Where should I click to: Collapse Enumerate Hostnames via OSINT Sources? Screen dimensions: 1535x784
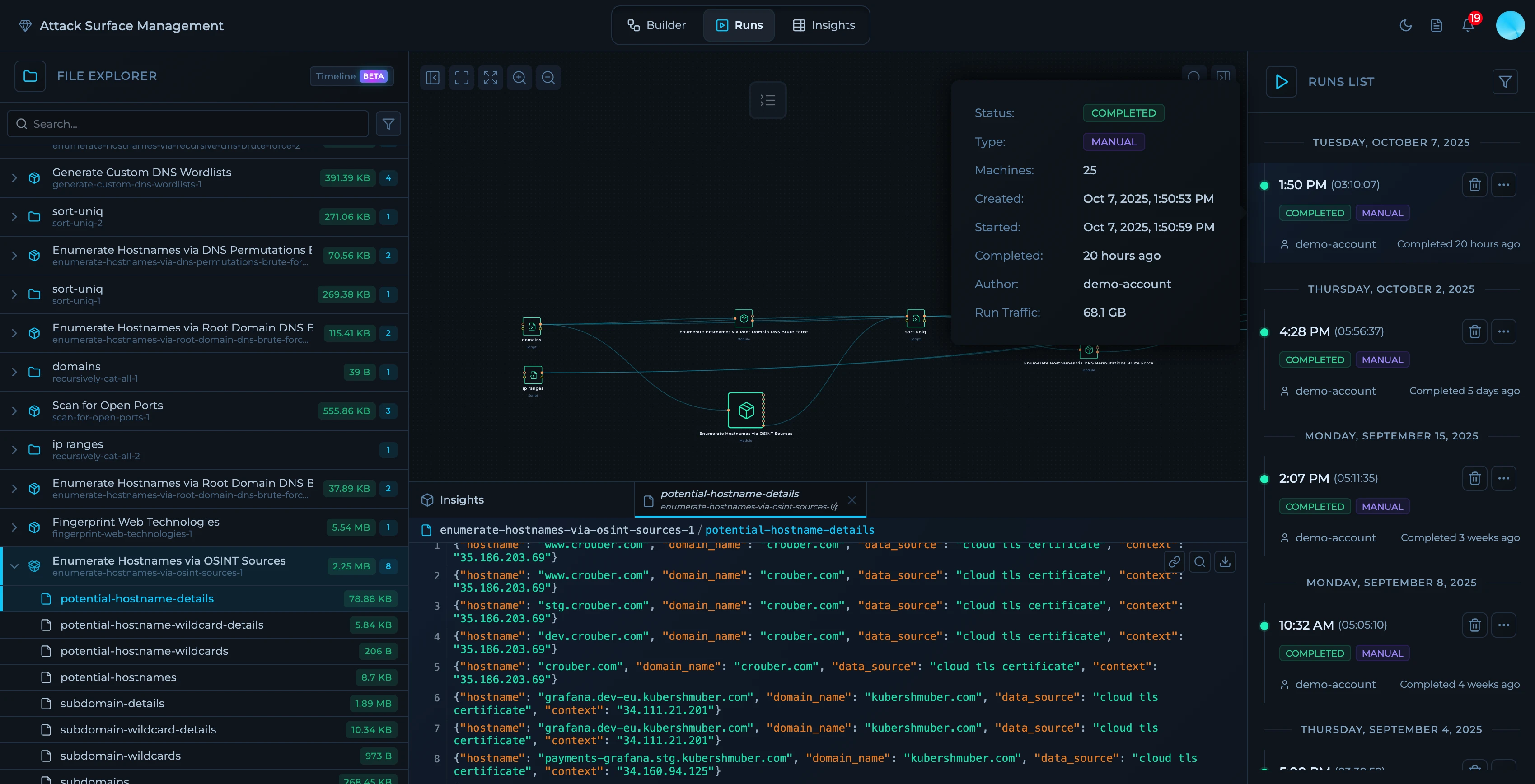[14, 566]
